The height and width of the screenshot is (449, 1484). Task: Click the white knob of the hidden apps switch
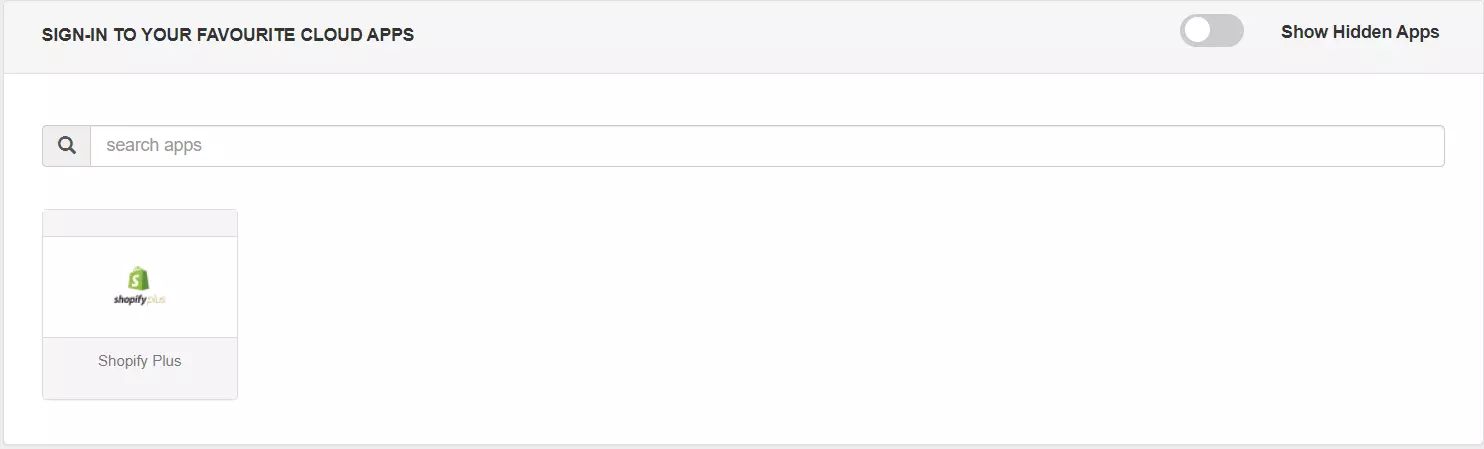click(x=1197, y=31)
